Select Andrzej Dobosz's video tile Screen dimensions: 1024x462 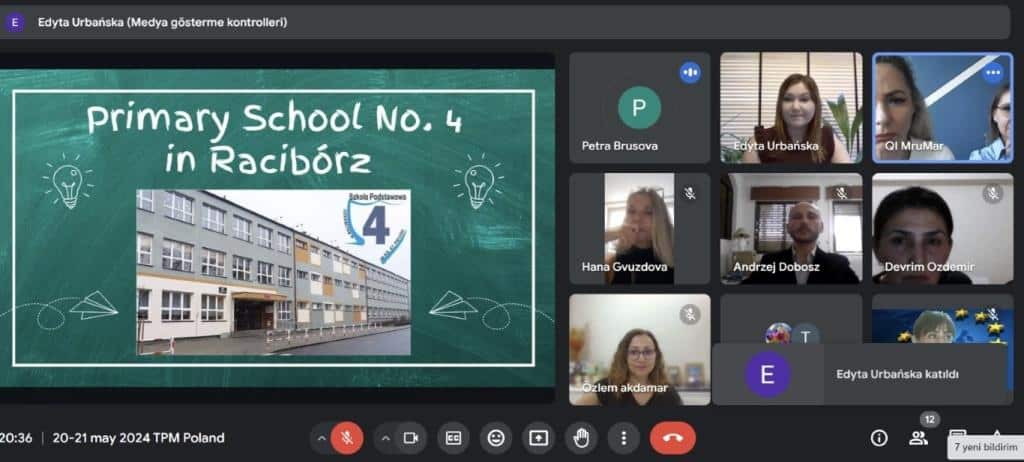tap(790, 229)
